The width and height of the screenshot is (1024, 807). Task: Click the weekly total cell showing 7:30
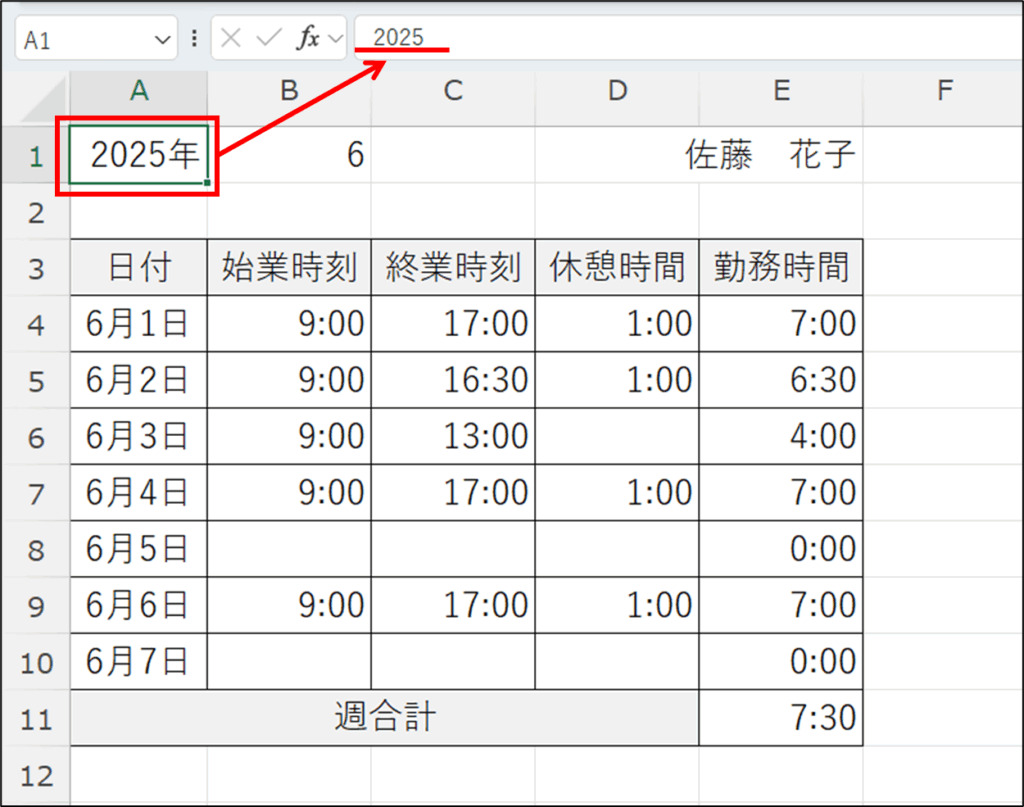click(x=781, y=718)
